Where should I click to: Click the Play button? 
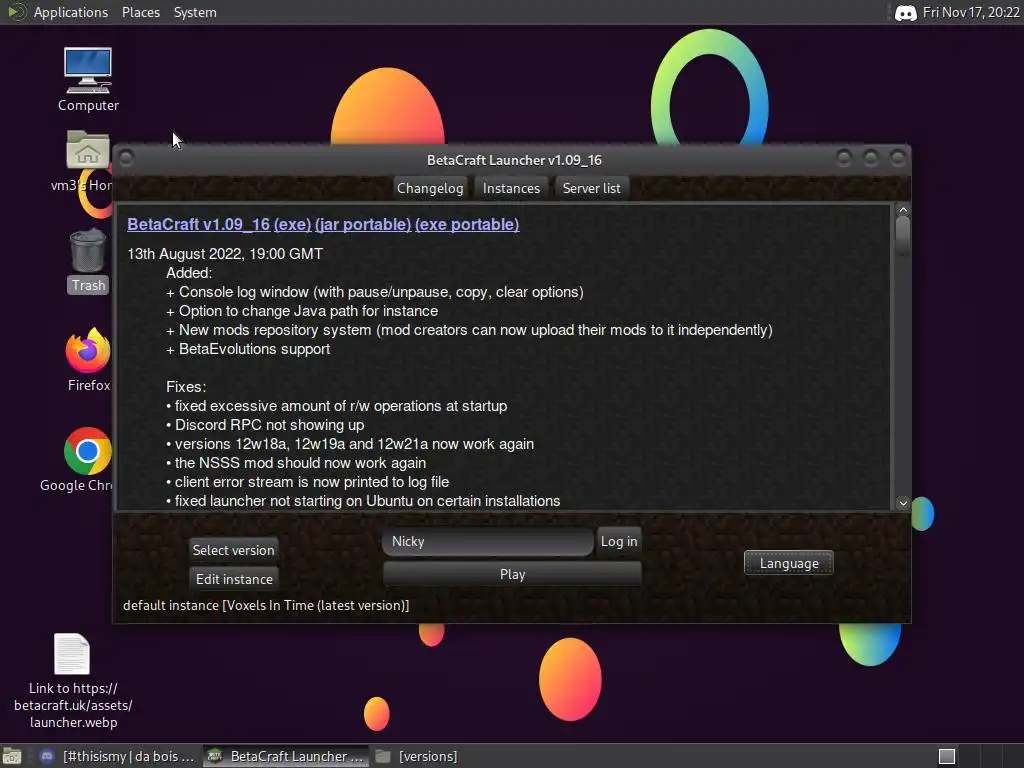(512, 574)
